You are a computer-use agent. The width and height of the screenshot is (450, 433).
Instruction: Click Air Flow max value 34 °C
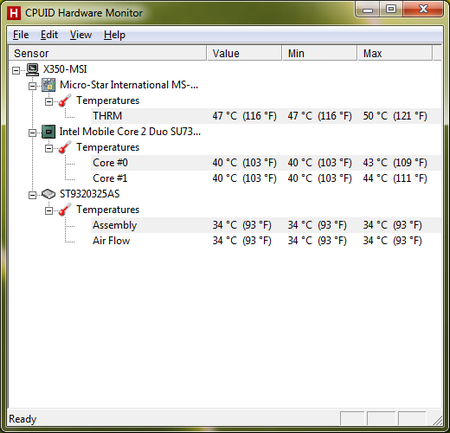tap(392, 241)
